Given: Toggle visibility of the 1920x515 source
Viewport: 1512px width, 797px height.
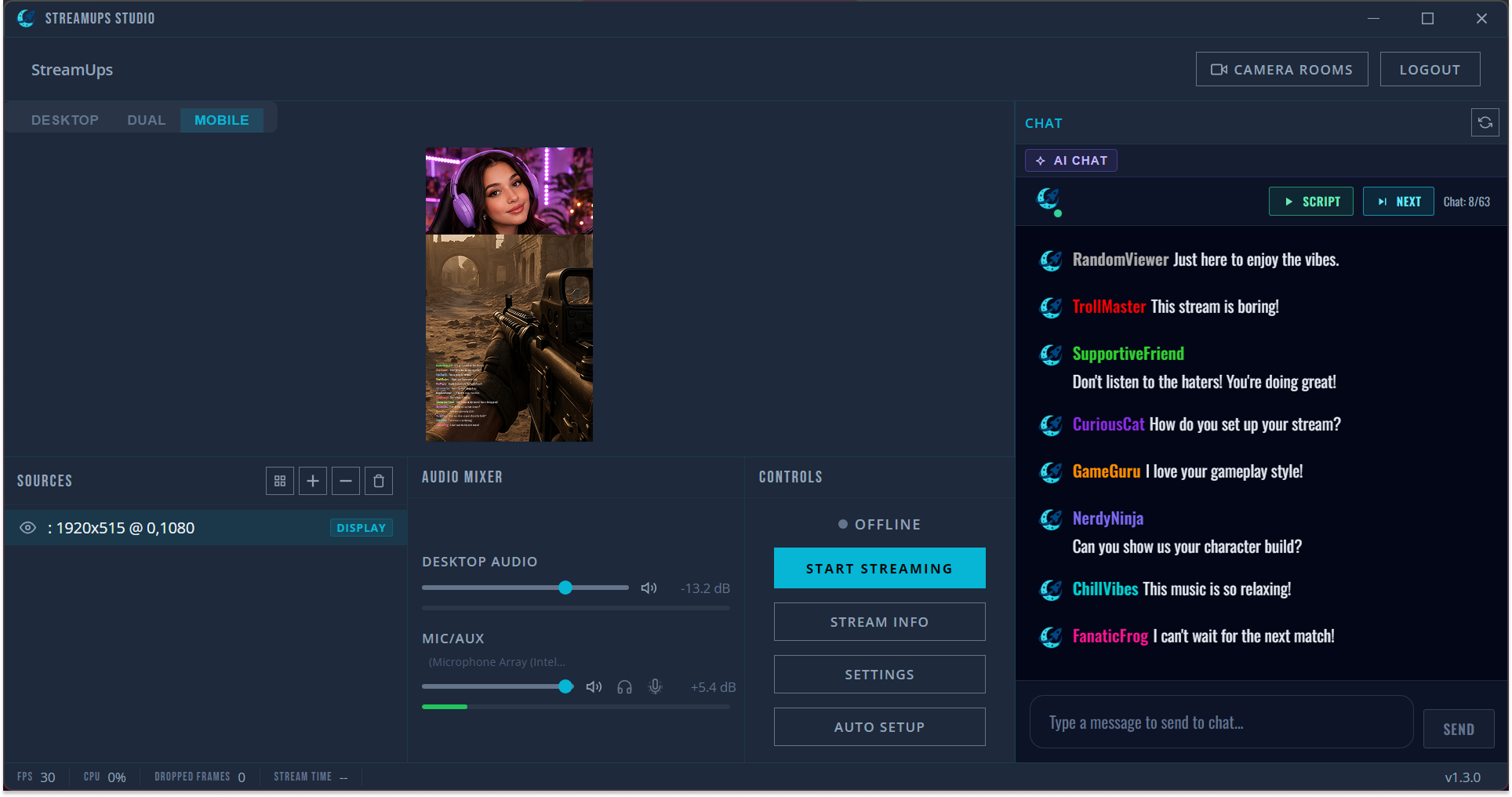Looking at the screenshot, I should coord(27,527).
